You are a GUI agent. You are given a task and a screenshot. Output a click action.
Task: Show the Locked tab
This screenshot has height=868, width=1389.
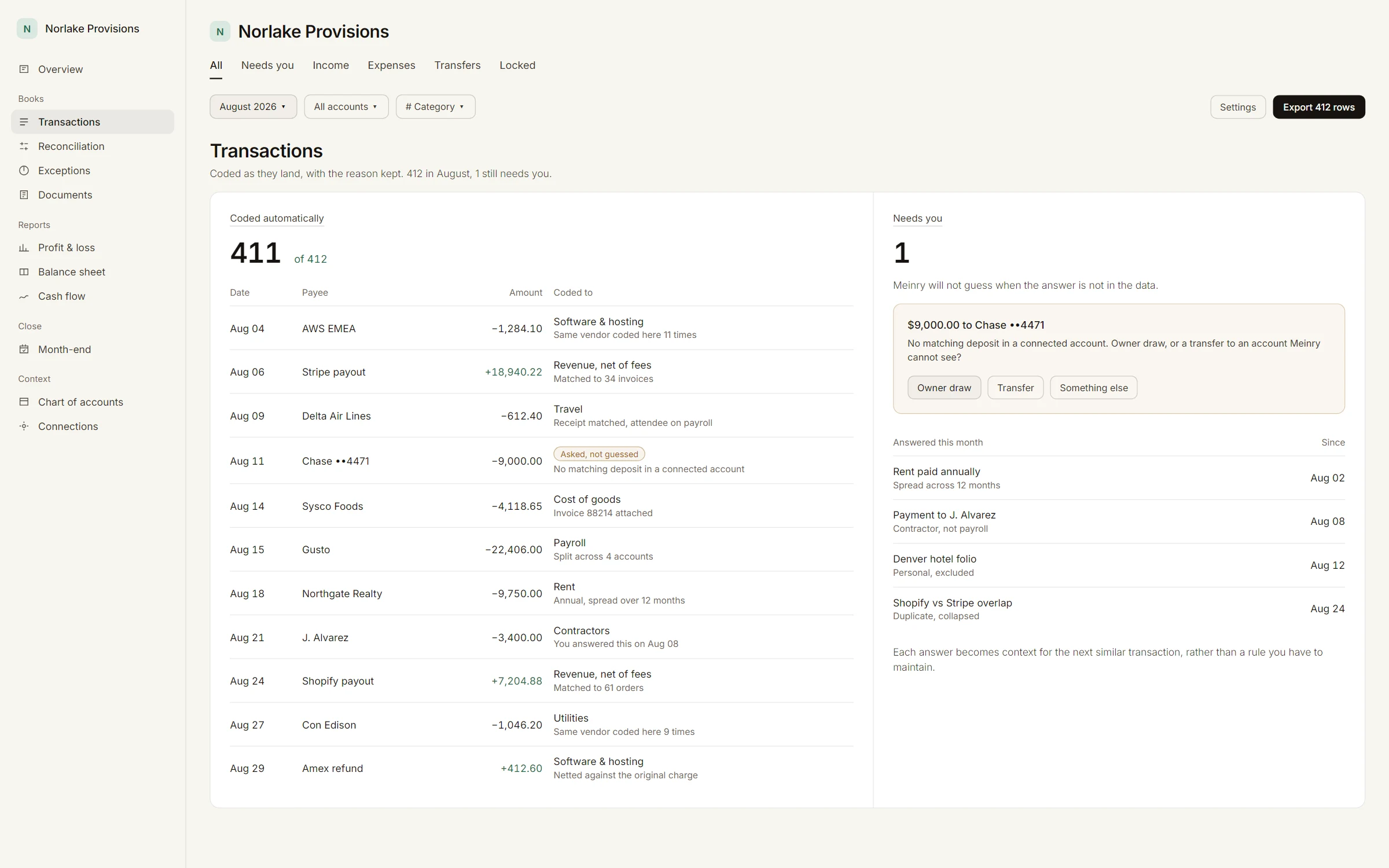point(517,65)
